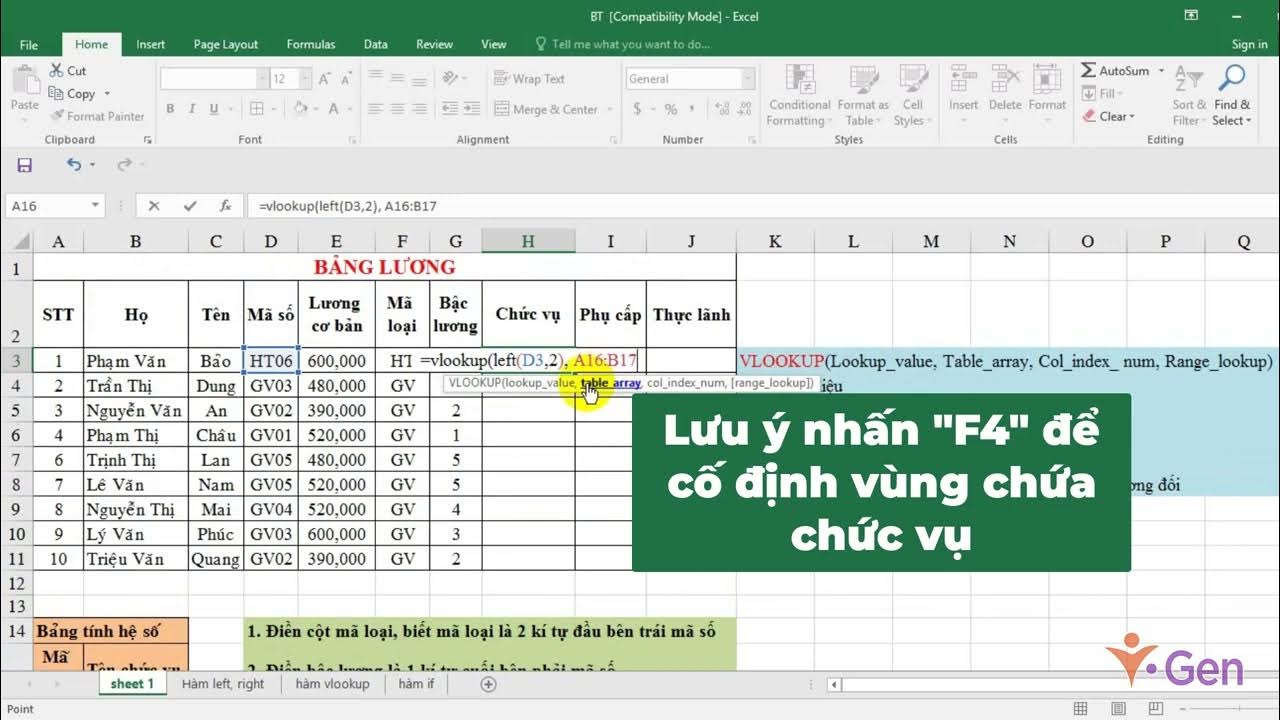Screen dimensions: 1280x720
Task: Expand the Name Box dropdown arrow
Action: [96, 206]
